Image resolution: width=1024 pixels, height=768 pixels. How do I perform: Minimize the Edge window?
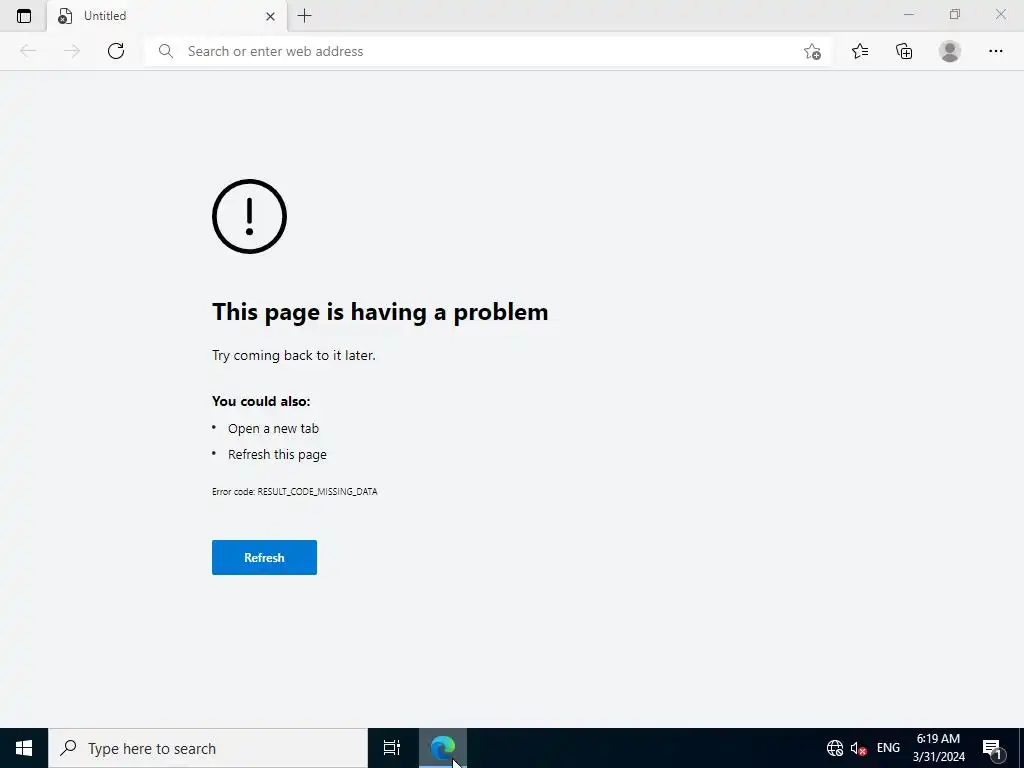pos(908,14)
